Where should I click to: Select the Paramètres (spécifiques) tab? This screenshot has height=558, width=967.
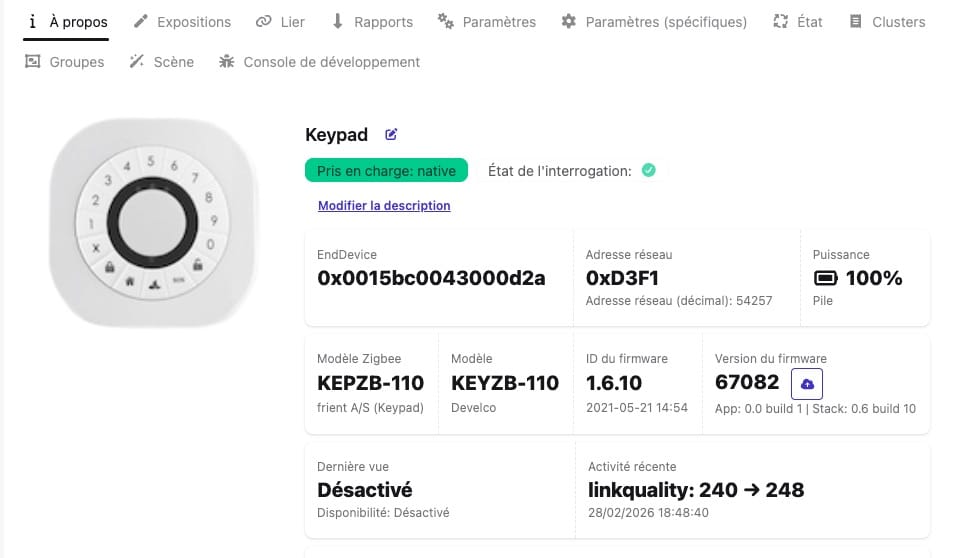coord(654,22)
